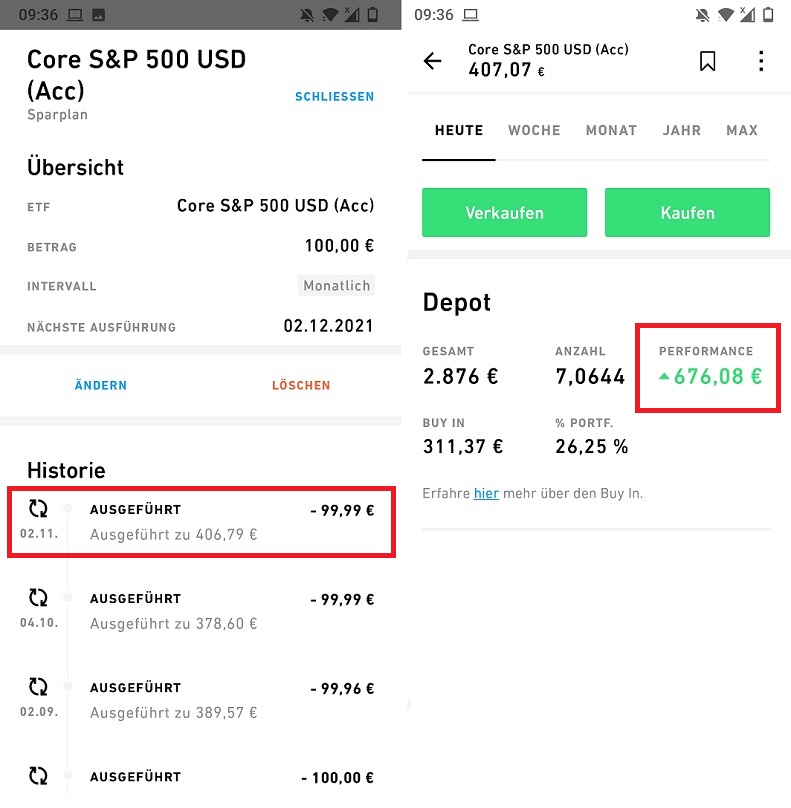Screen dimensions: 791x808
Task: Switch to the WOCHE tab
Action: pos(534,131)
